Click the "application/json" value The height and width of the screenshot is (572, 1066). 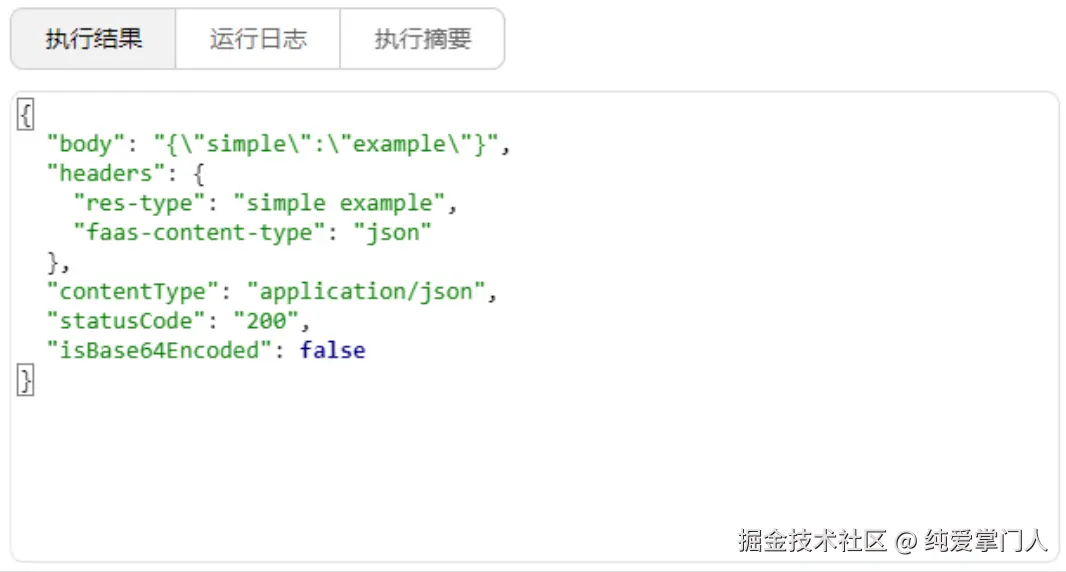(x=366, y=292)
